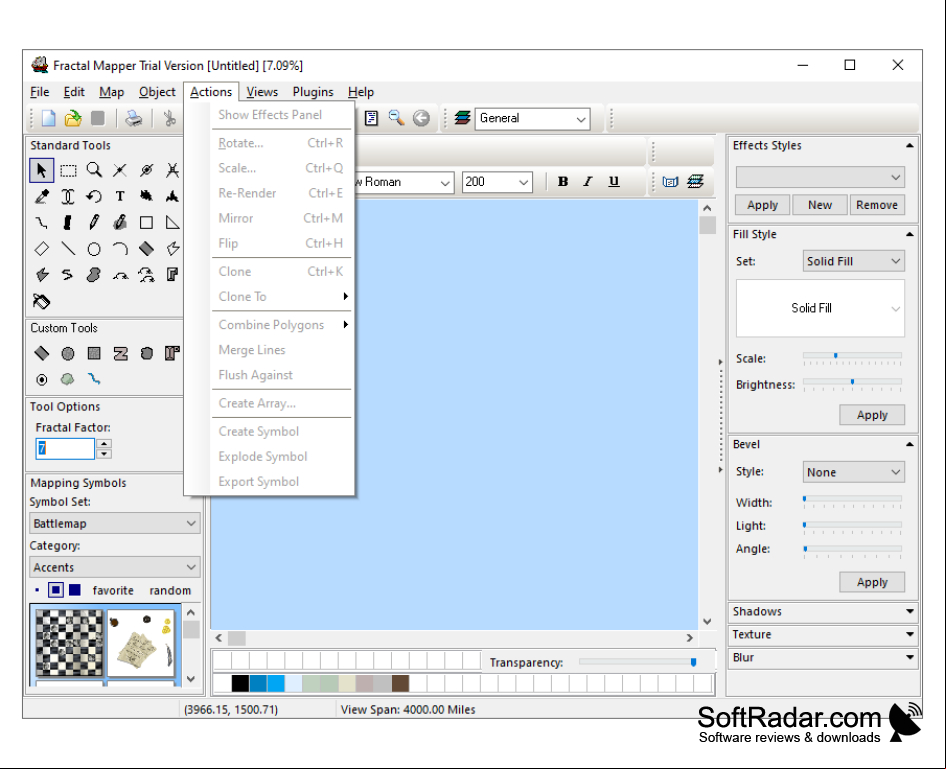Screen dimensions: 946x769
Task: Activate the curved-arrow rotate tool
Action: click(94, 197)
